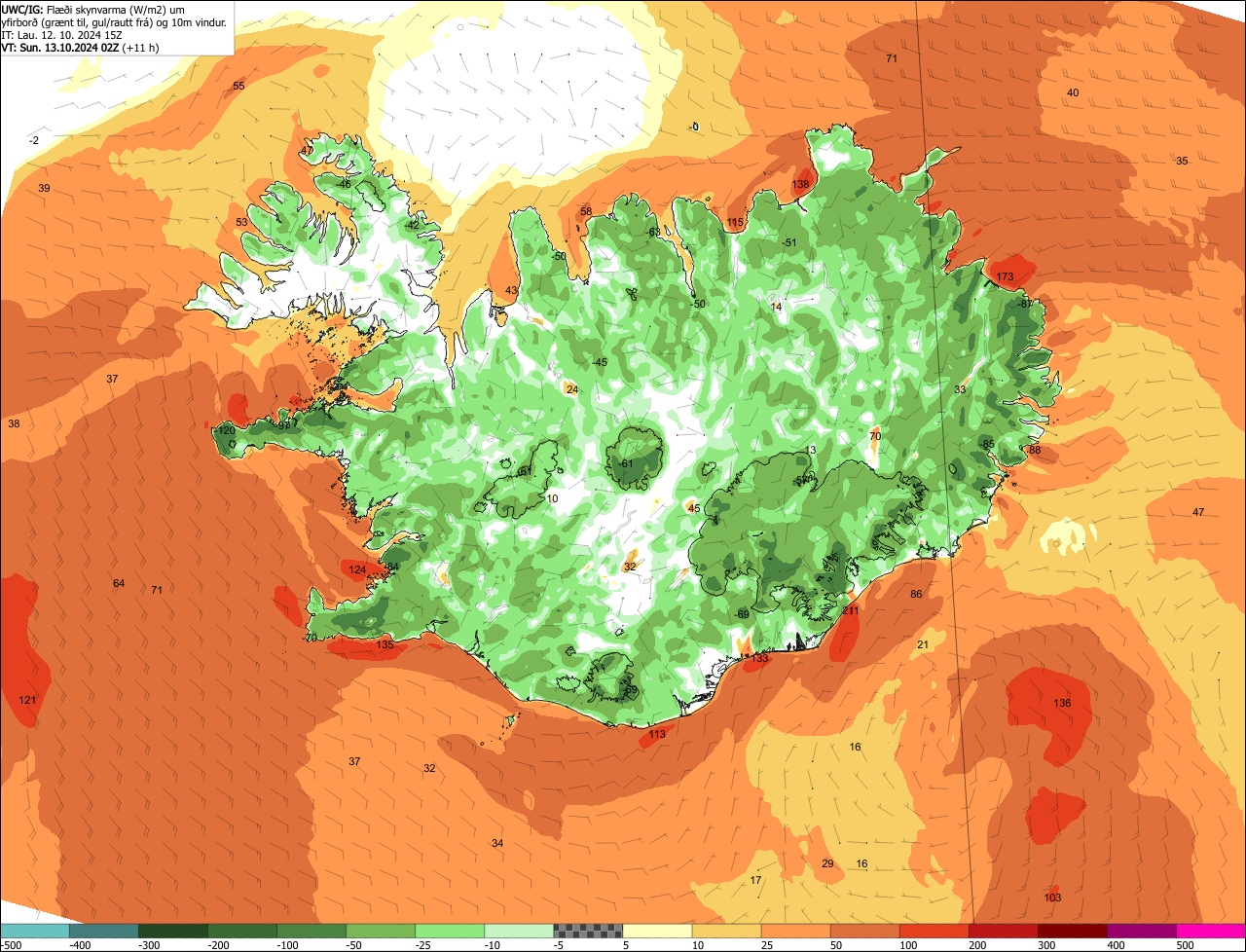Click the value -2 near the left edge
Image resolution: width=1246 pixels, height=952 pixels.
[34, 141]
